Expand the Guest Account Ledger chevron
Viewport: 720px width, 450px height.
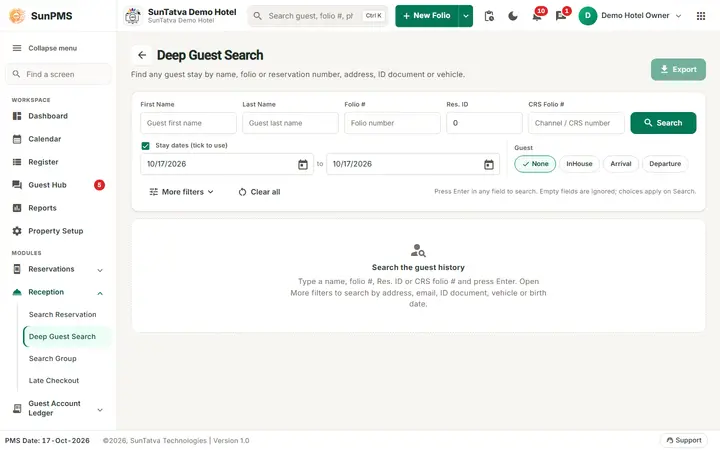(x=100, y=410)
